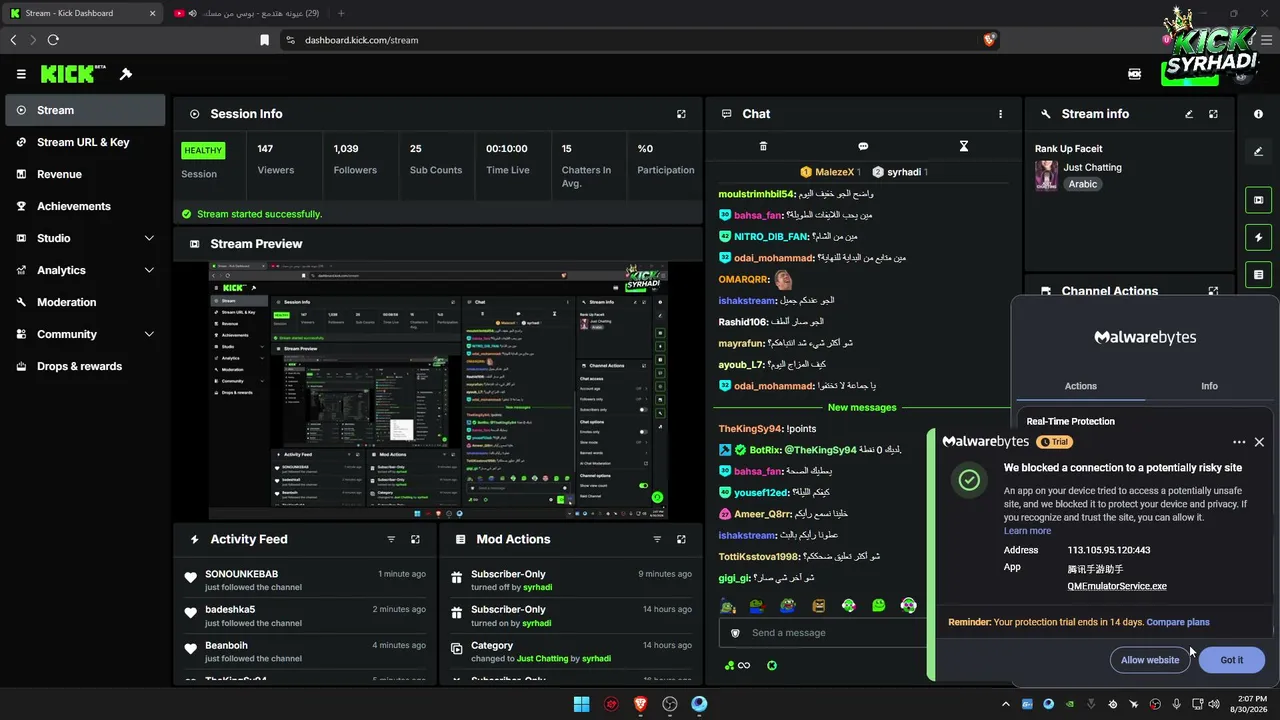
Task: Click the list icon in right sidebar
Action: tap(1258, 274)
